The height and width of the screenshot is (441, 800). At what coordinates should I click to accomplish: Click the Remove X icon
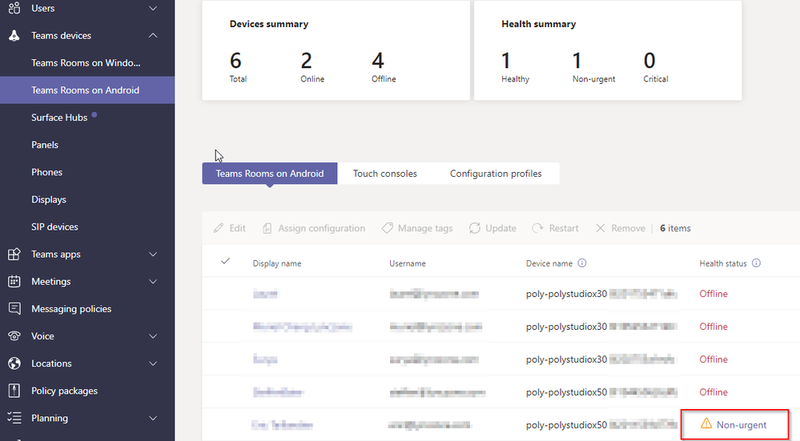(x=601, y=228)
